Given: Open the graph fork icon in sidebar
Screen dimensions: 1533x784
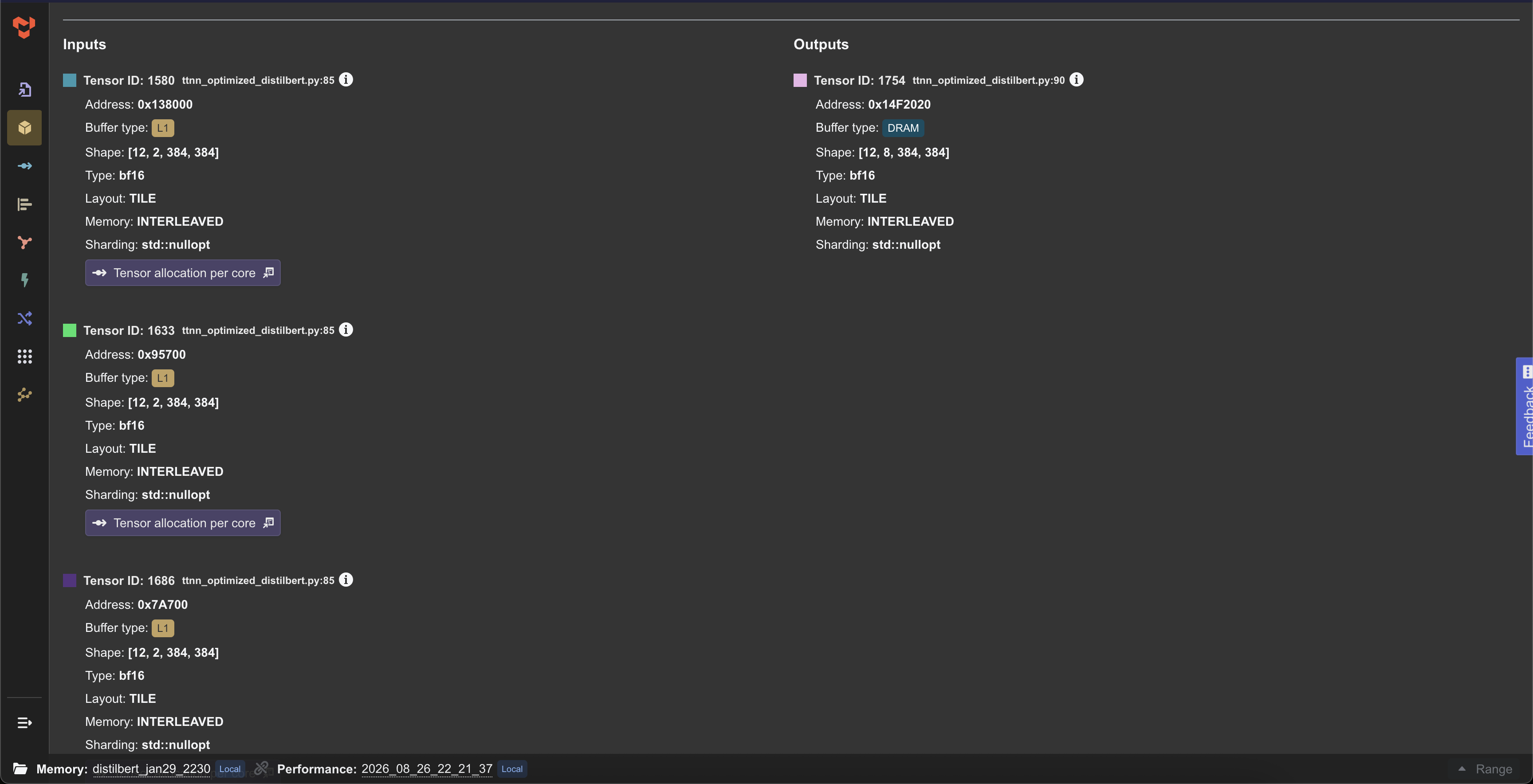Looking at the screenshot, I should click(x=24, y=242).
